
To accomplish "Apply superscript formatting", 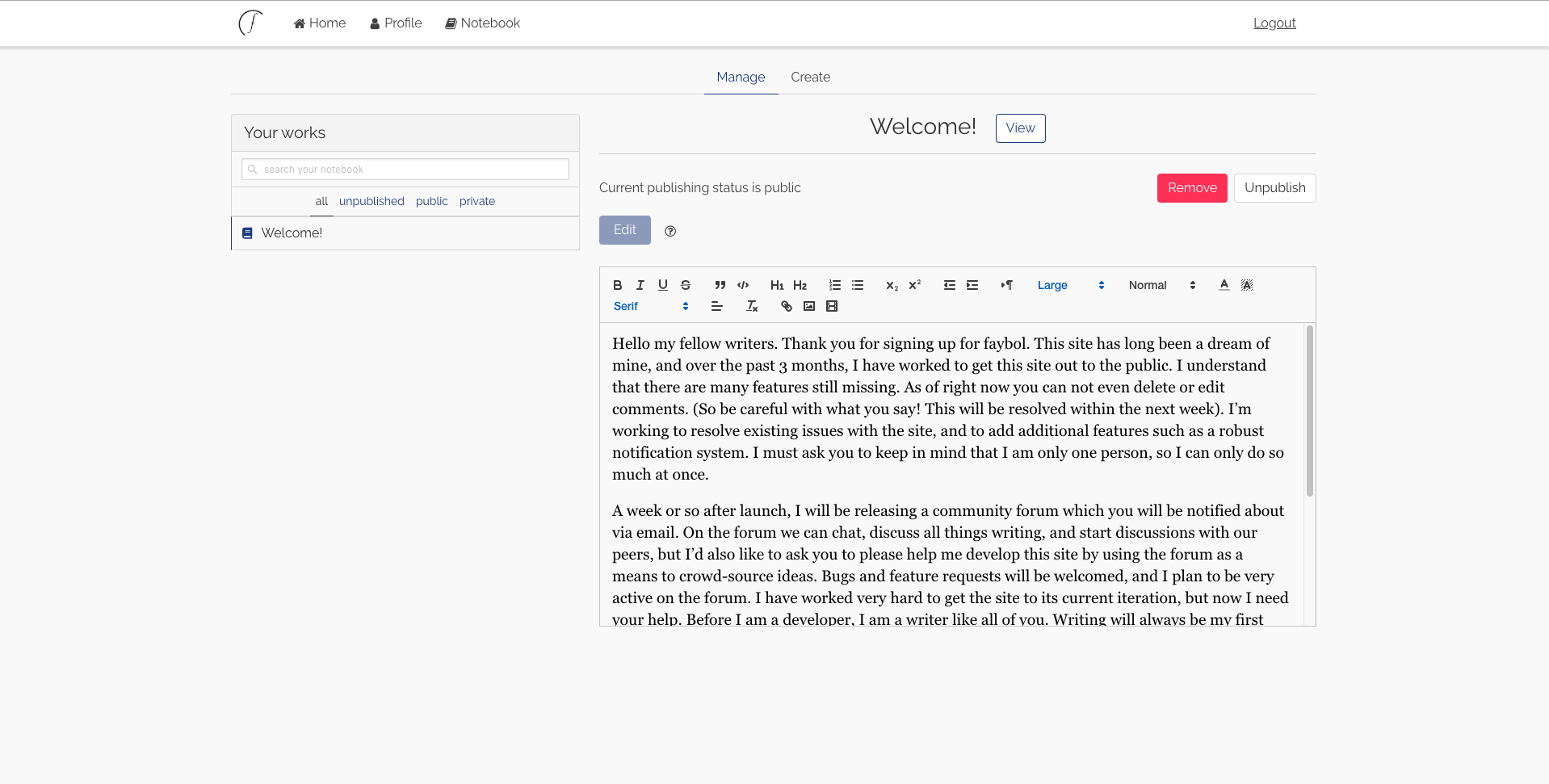I will point(914,285).
